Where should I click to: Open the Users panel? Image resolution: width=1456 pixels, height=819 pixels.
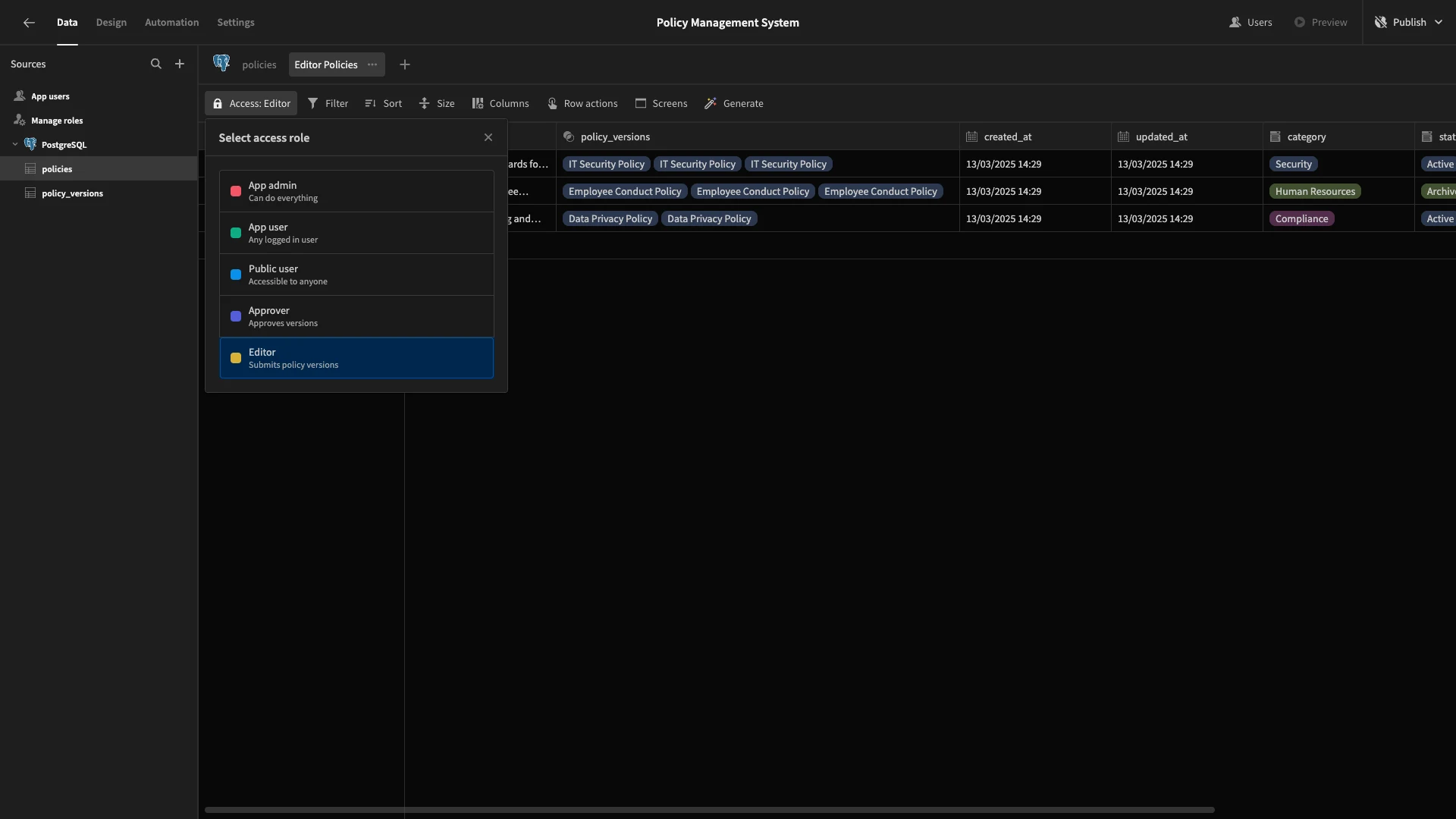click(x=1250, y=23)
